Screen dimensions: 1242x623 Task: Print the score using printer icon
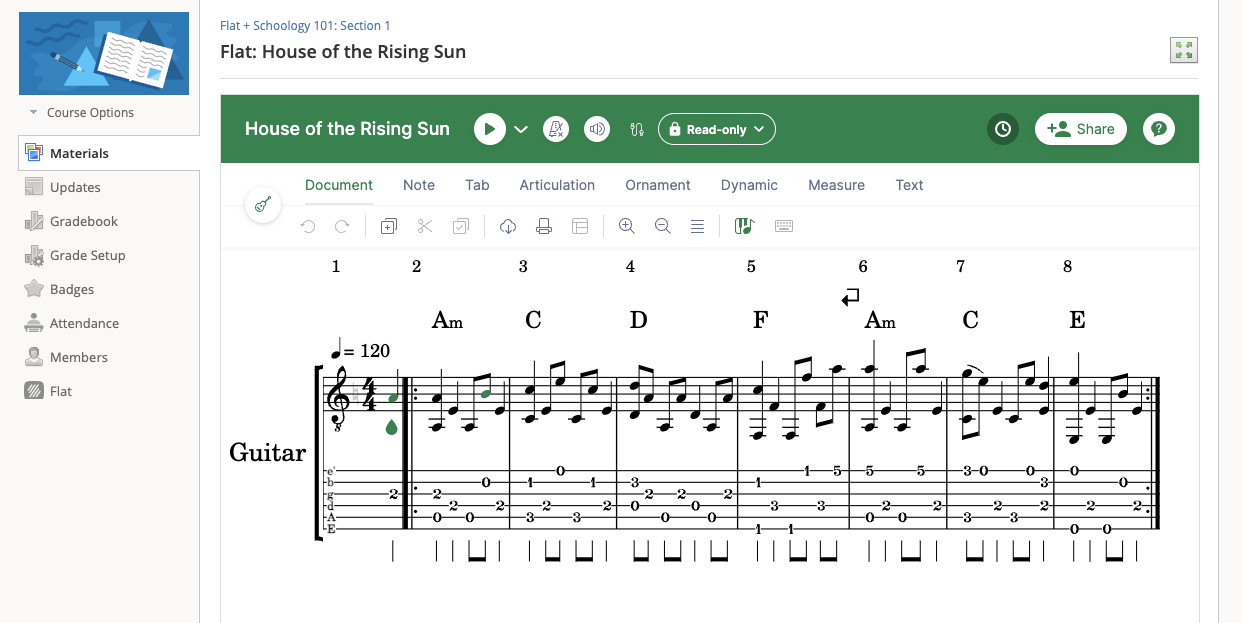click(x=544, y=227)
